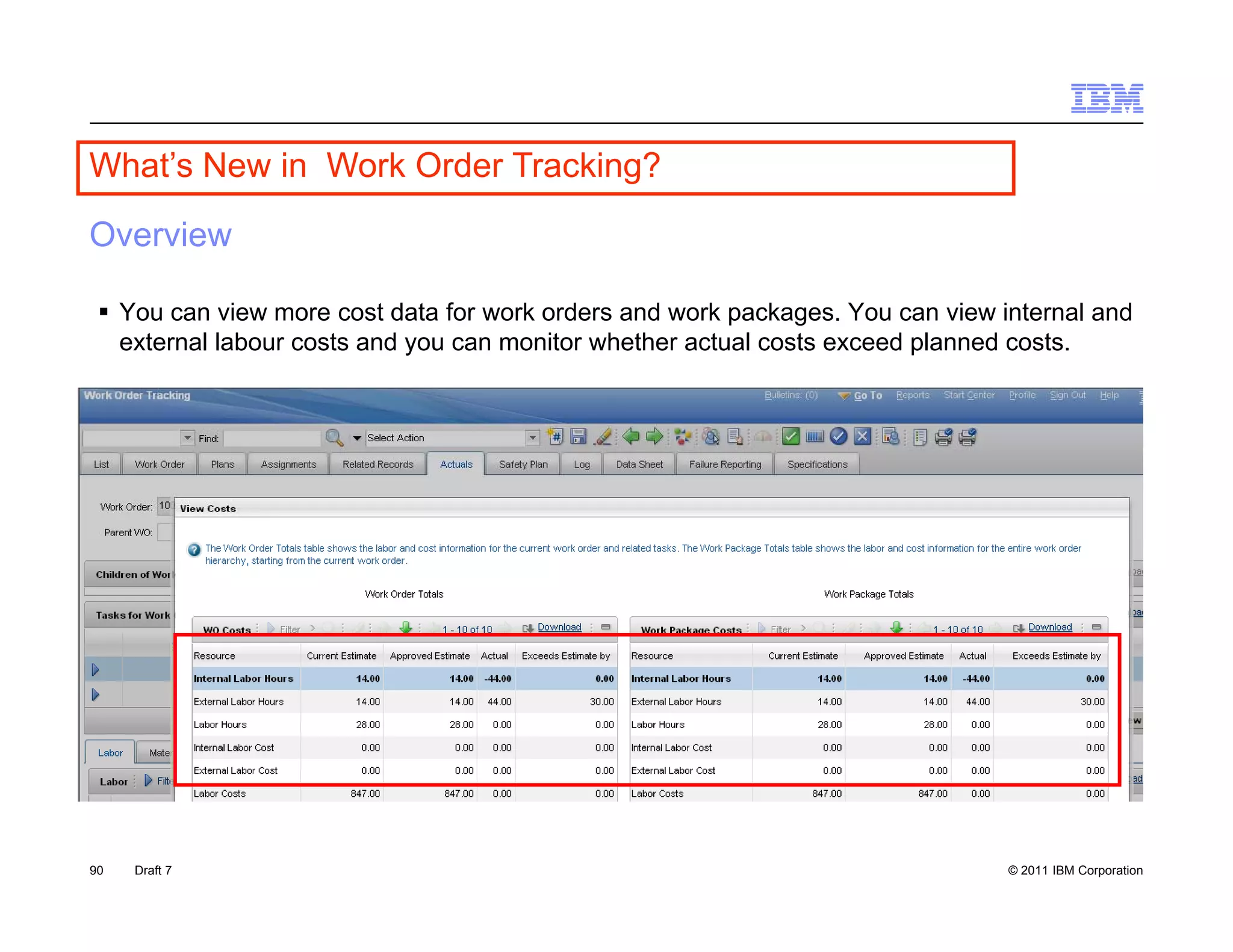Click Download link in WO Costs
1233x952 pixels.
(x=559, y=627)
